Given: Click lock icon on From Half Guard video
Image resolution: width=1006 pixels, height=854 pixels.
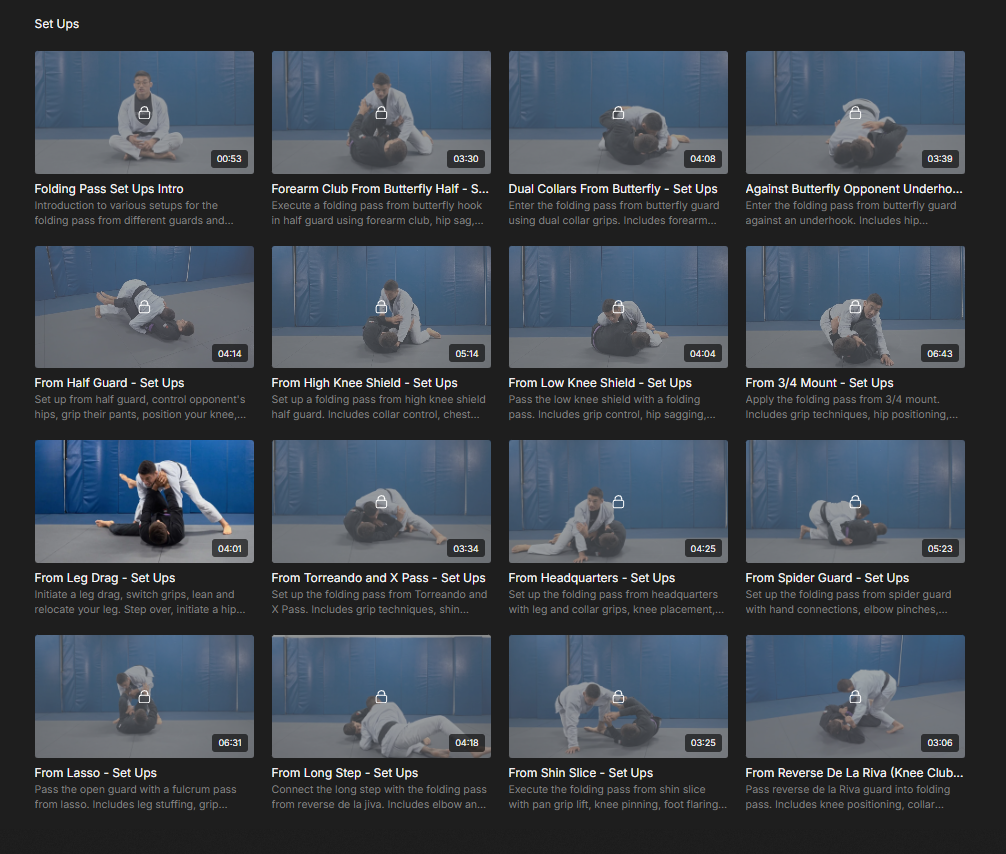Looking at the screenshot, I should pos(144,307).
